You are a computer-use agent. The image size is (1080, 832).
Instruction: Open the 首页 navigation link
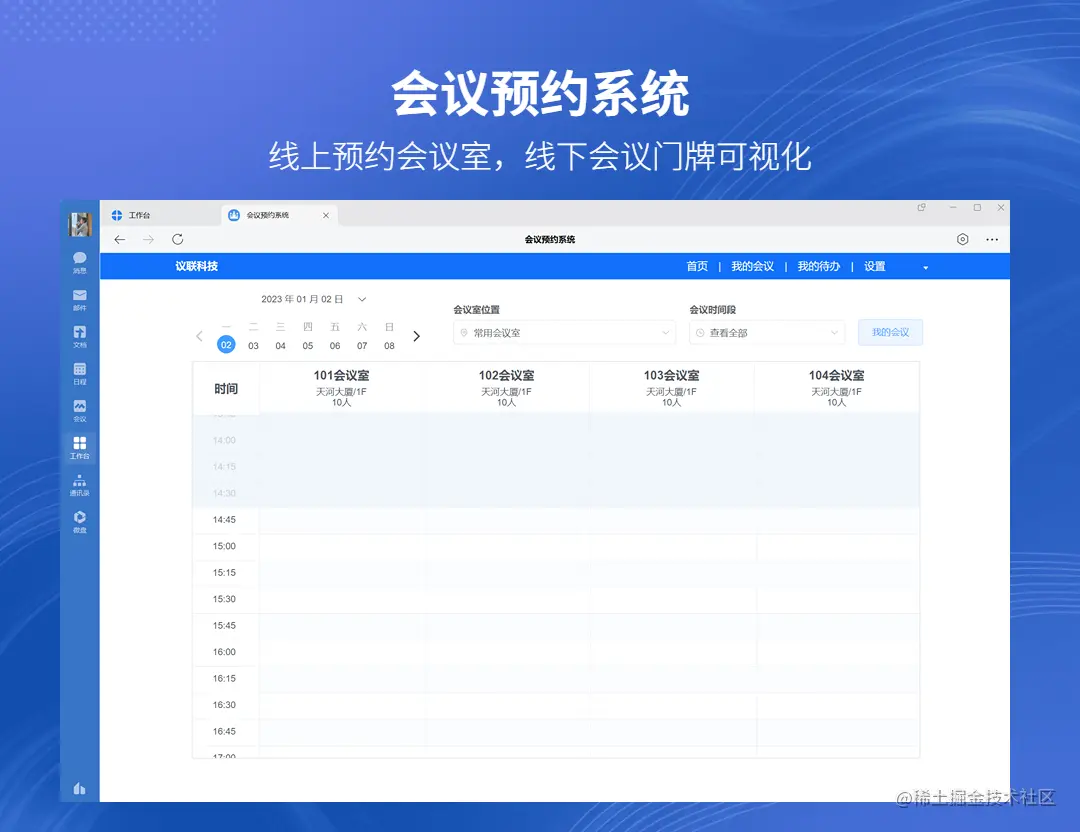(697, 266)
